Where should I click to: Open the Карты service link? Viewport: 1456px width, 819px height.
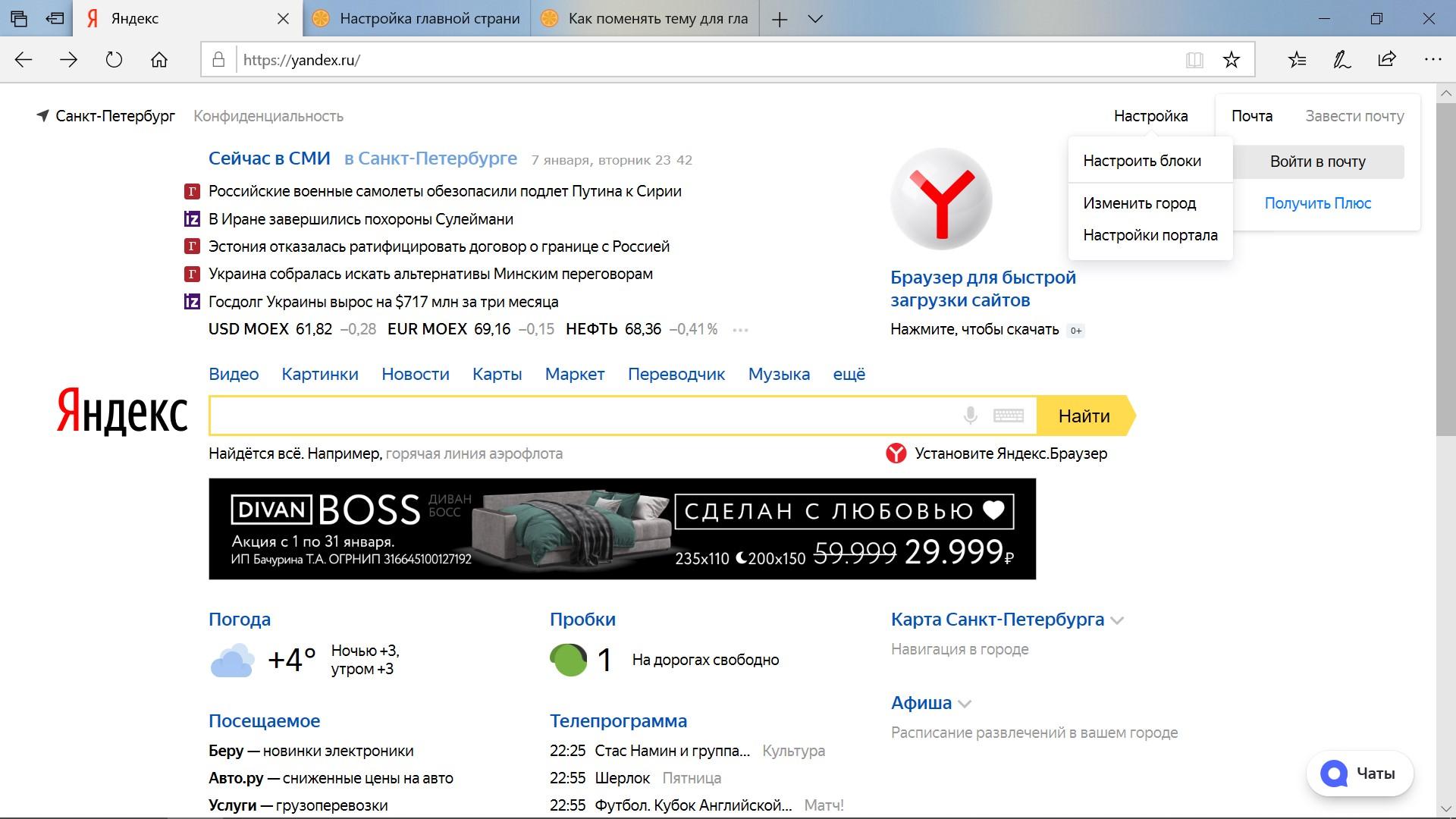point(497,374)
